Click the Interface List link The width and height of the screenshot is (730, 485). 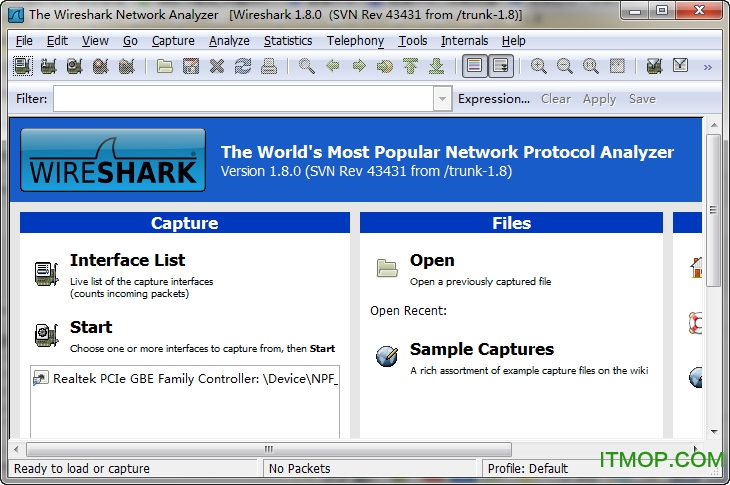(x=127, y=260)
